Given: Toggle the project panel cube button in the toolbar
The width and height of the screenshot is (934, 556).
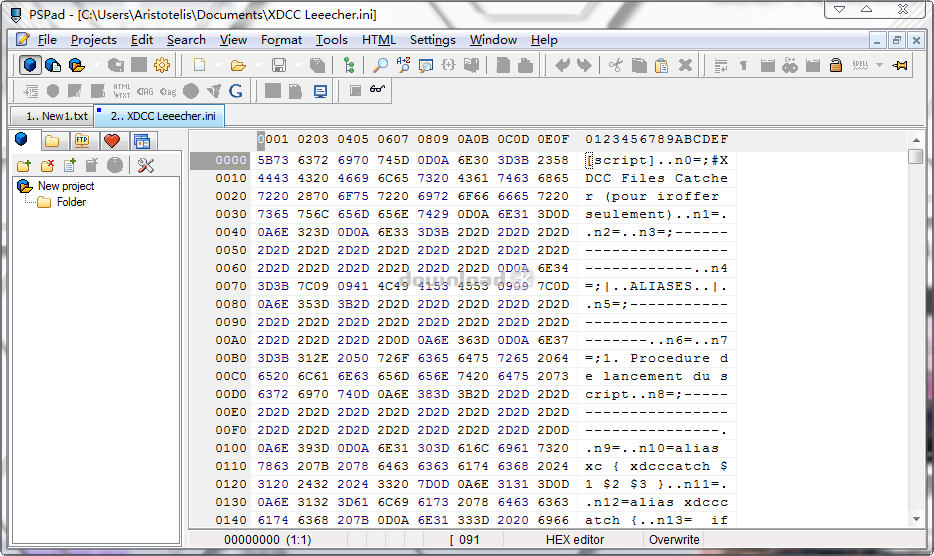Looking at the screenshot, I should 30,65.
